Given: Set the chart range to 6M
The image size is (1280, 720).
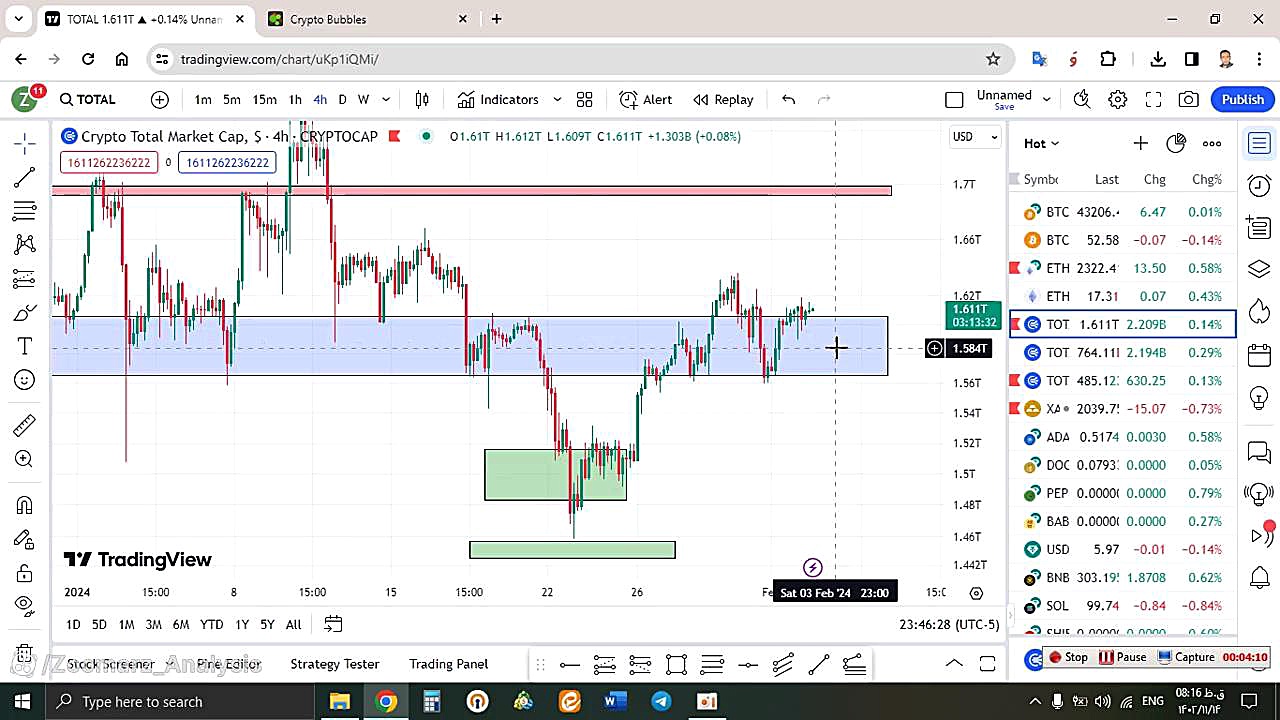Looking at the screenshot, I should click(x=181, y=624).
